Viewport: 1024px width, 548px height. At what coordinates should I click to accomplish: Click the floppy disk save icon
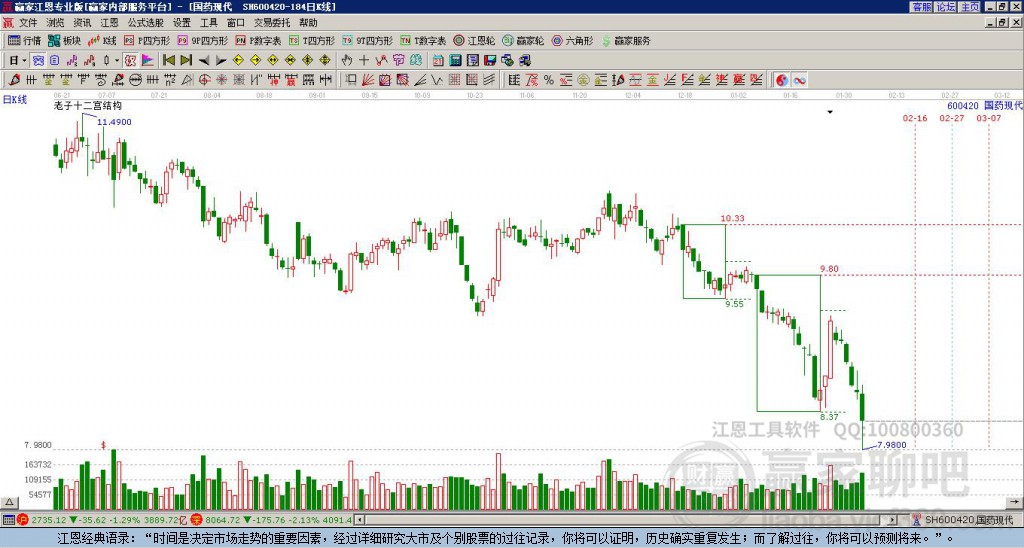click(490, 61)
